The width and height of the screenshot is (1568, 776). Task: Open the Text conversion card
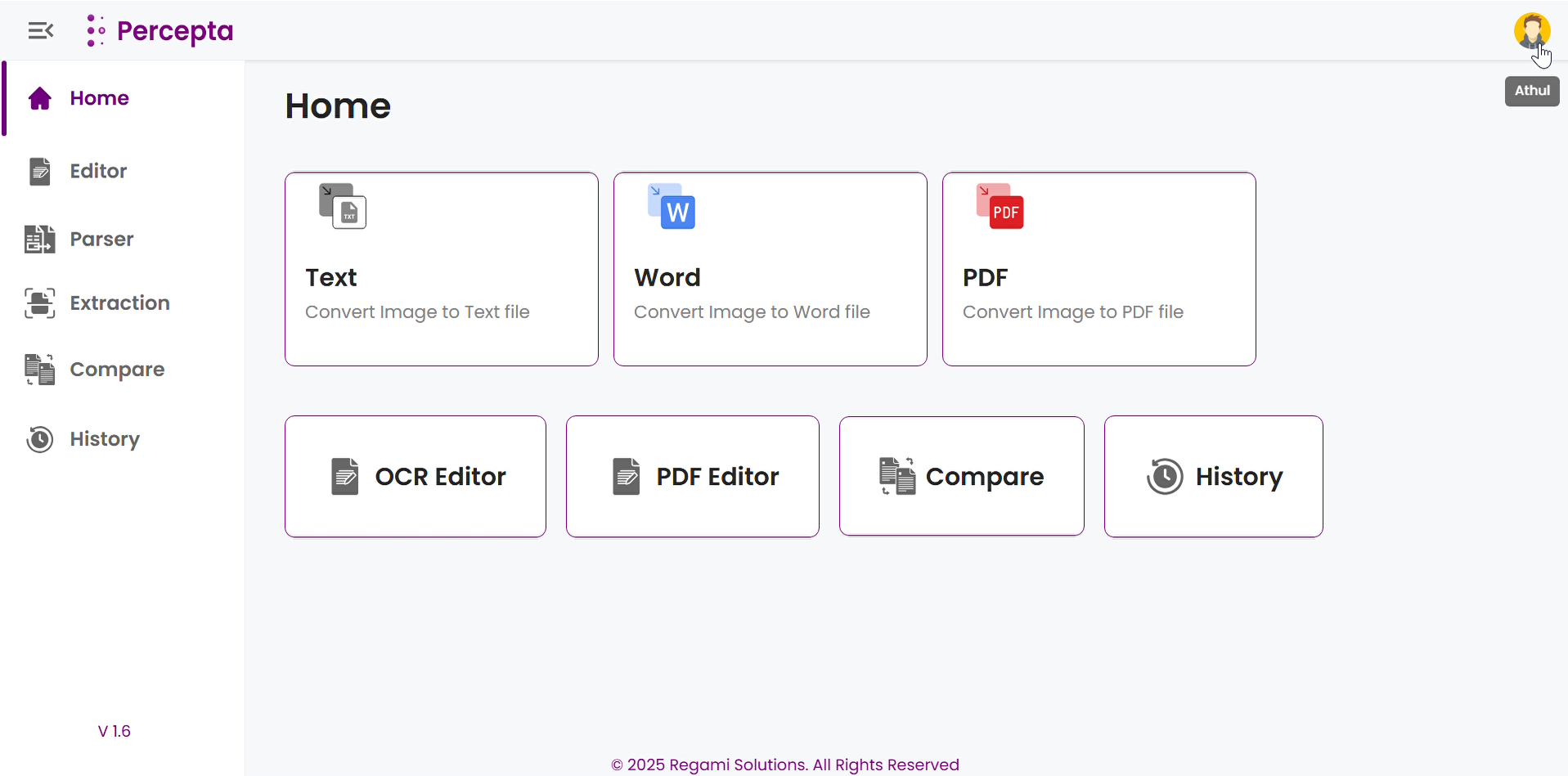pyautogui.click(x=441, y=269)
